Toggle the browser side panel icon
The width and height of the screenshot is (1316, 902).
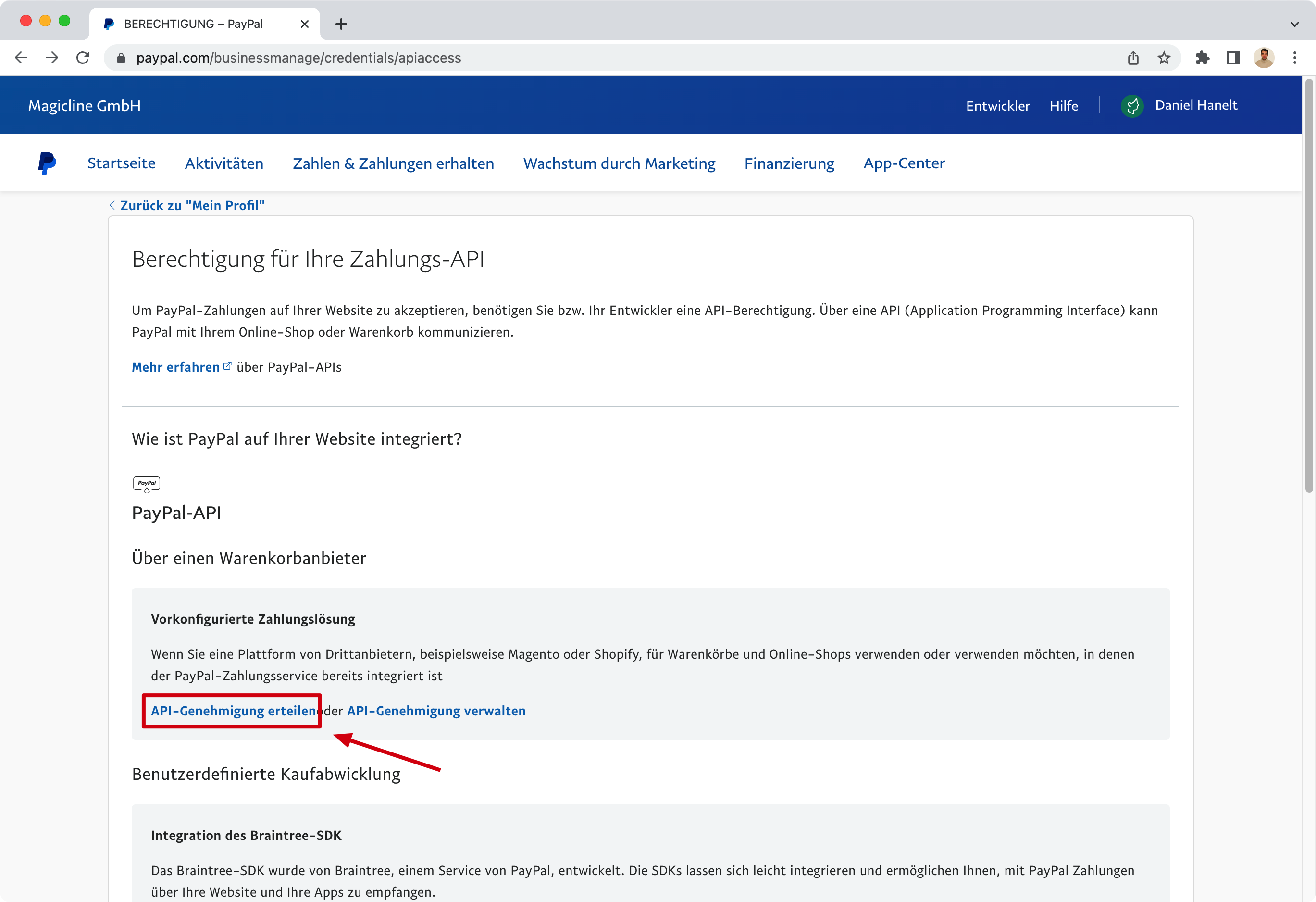click(1233, 58)
